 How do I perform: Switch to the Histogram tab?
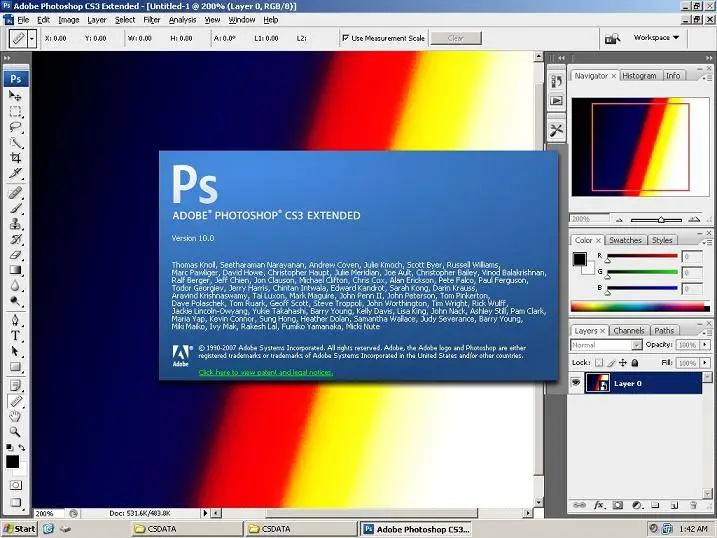pyautogui.click(x=639, y=76)
